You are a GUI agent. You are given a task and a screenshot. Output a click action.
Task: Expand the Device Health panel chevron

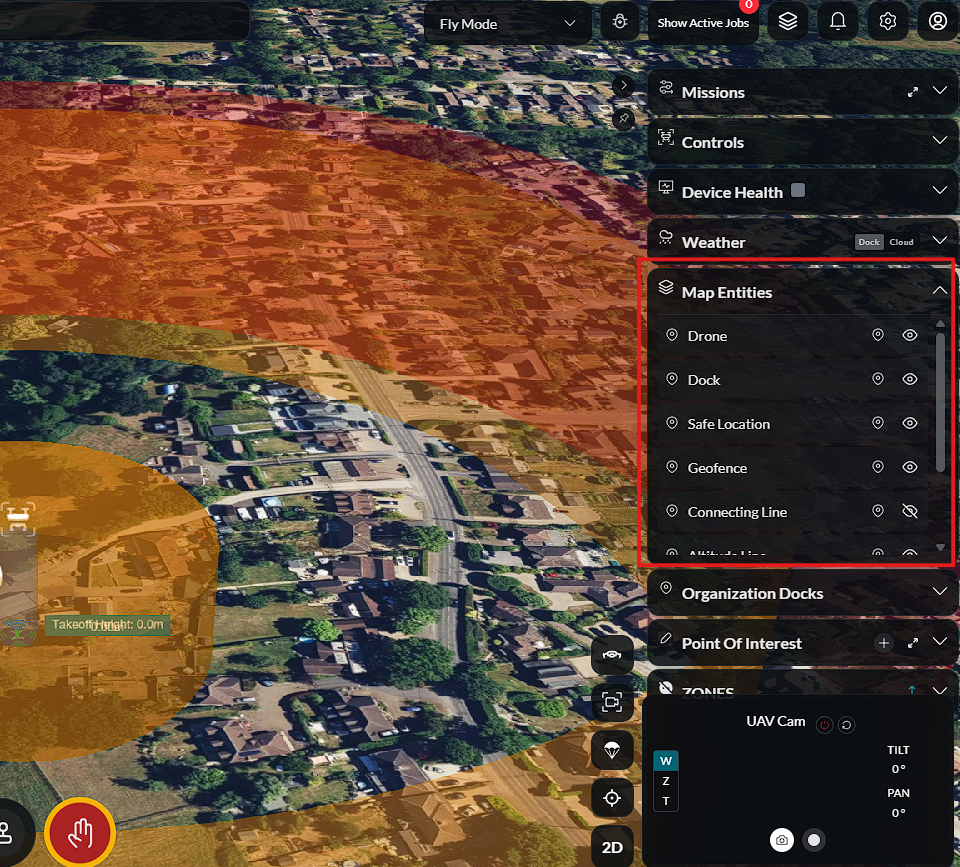tap(939, 190)
